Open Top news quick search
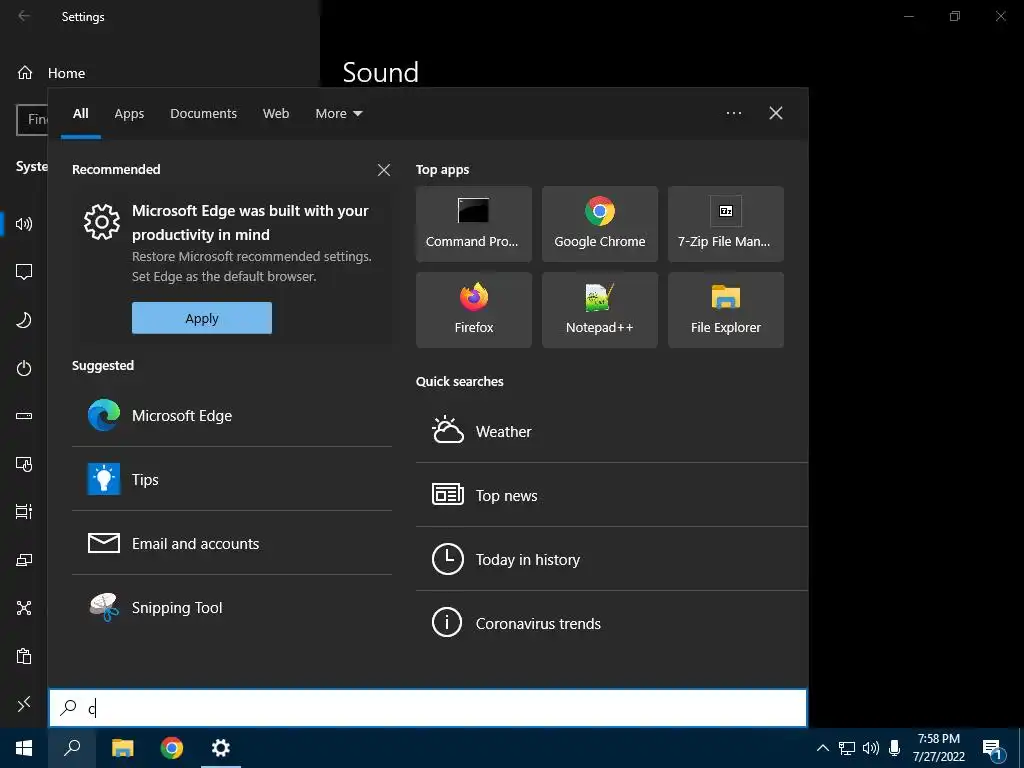 coord(612,496)
